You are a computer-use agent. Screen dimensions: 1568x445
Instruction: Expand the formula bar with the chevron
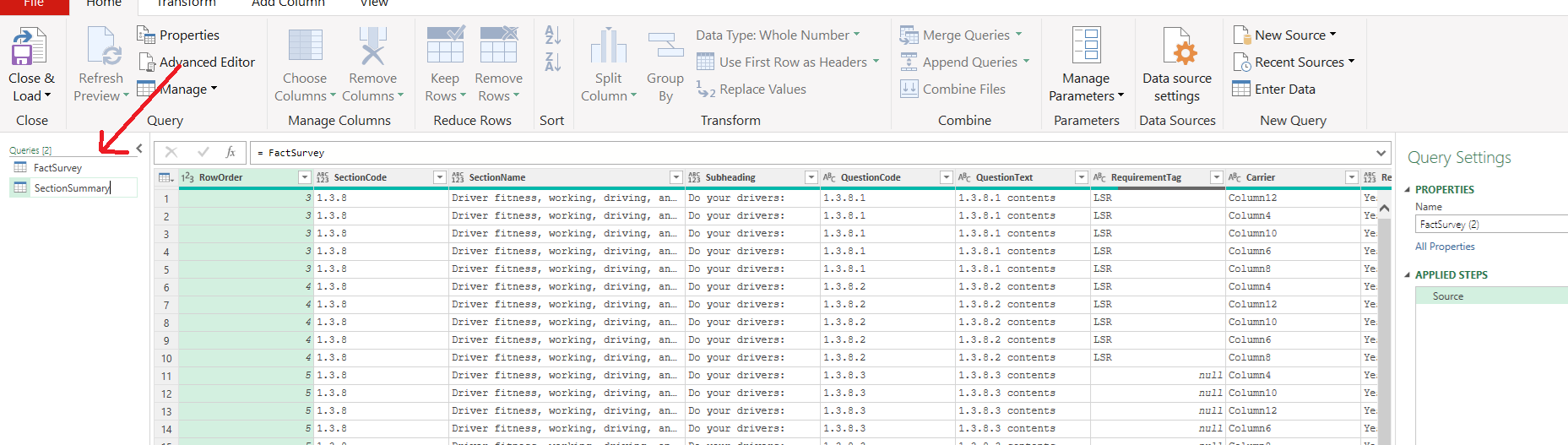1381,153
